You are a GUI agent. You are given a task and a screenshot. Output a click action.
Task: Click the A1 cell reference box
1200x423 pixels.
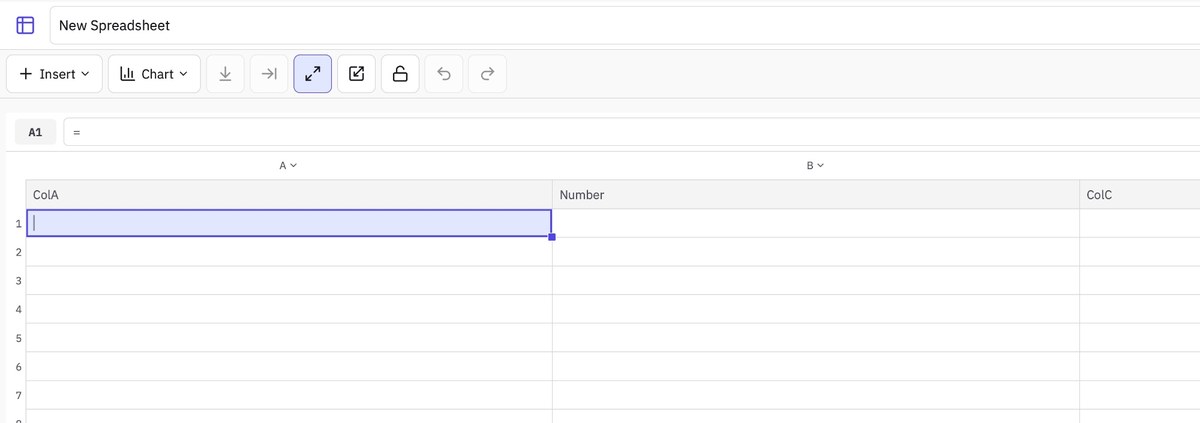pyautogui.click(x=36, y=131)
